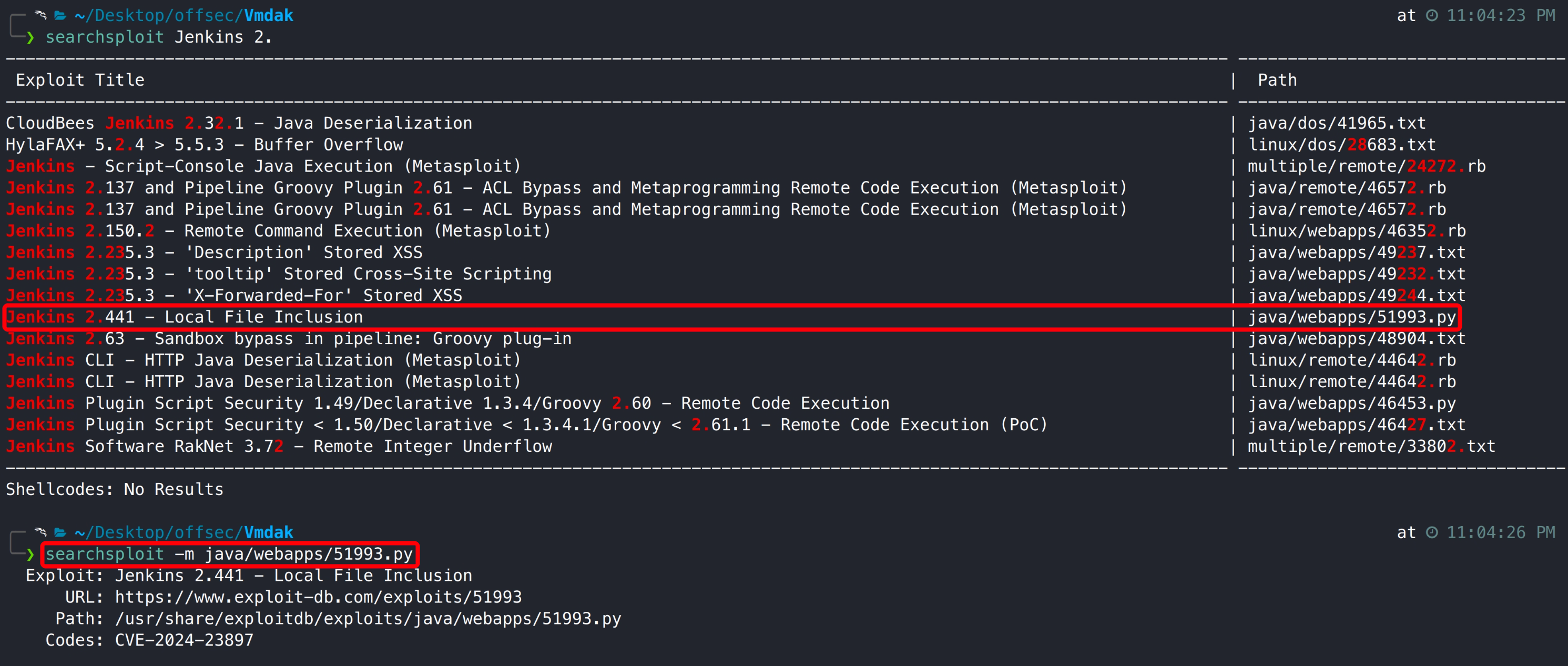Open the exploit-db.com/exploits/51993 URL
Viewport: 1568px width, 666px height.
point(318,597)
